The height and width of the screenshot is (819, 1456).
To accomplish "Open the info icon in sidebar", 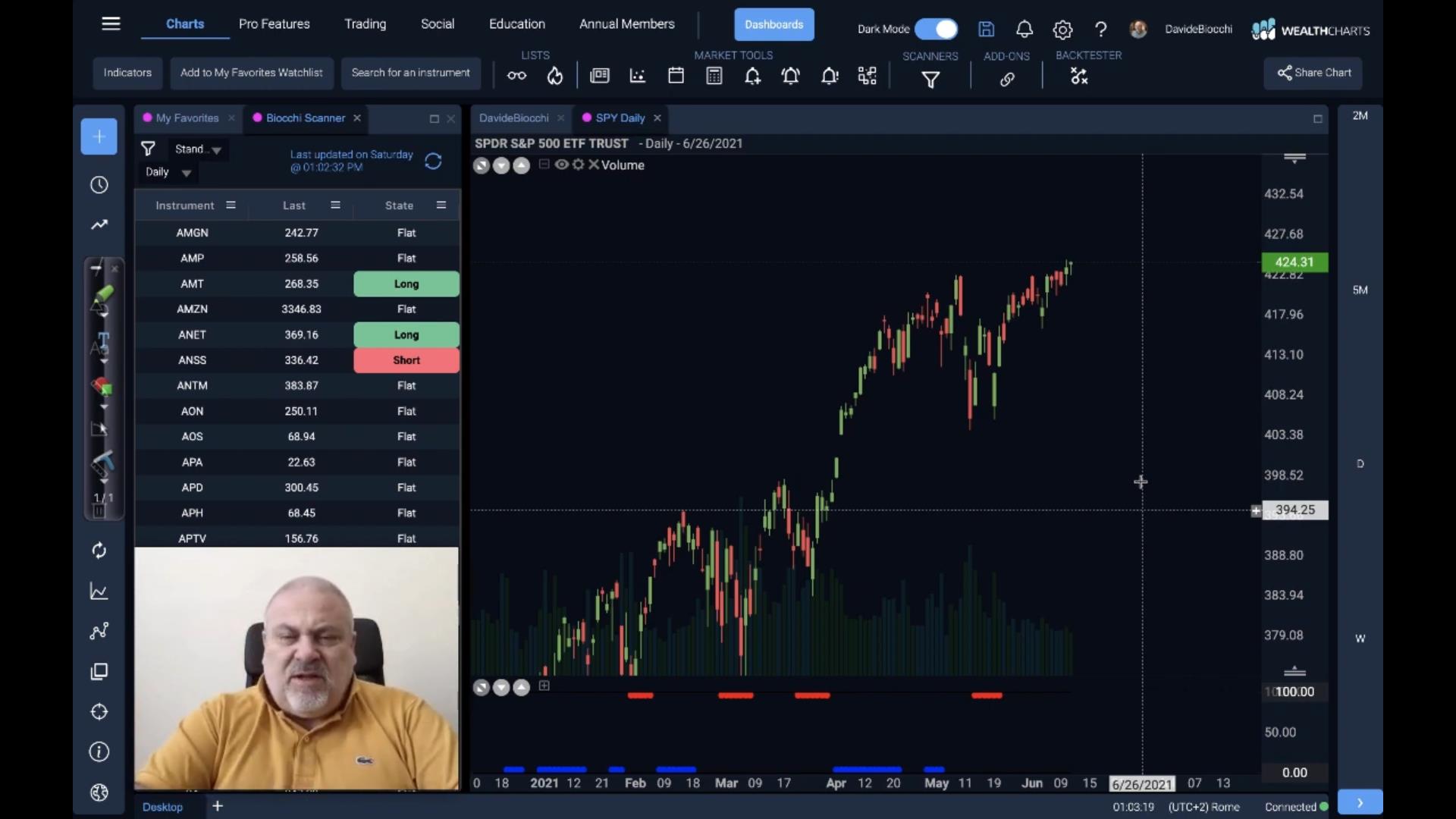I will point(99,752).
